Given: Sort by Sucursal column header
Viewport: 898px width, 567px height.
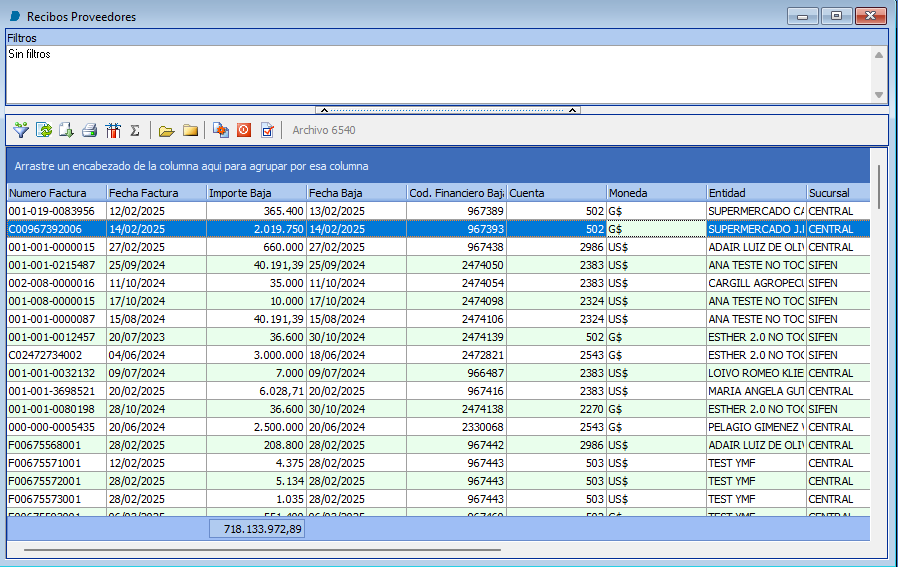Looking at the screenshot, I should click(838, 193).
